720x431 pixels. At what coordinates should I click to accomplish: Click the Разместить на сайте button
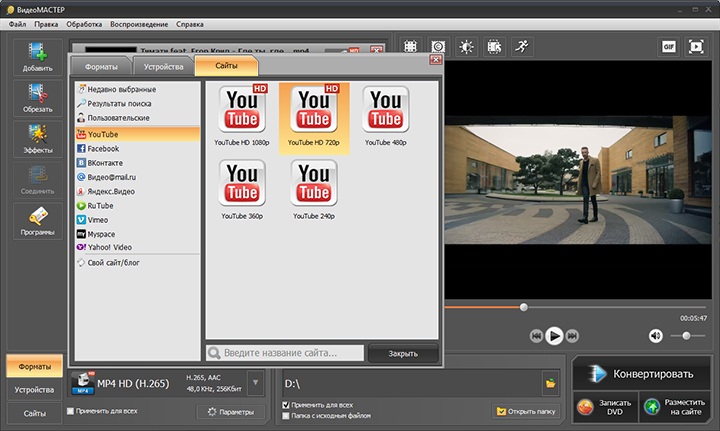tap(675, 407)
